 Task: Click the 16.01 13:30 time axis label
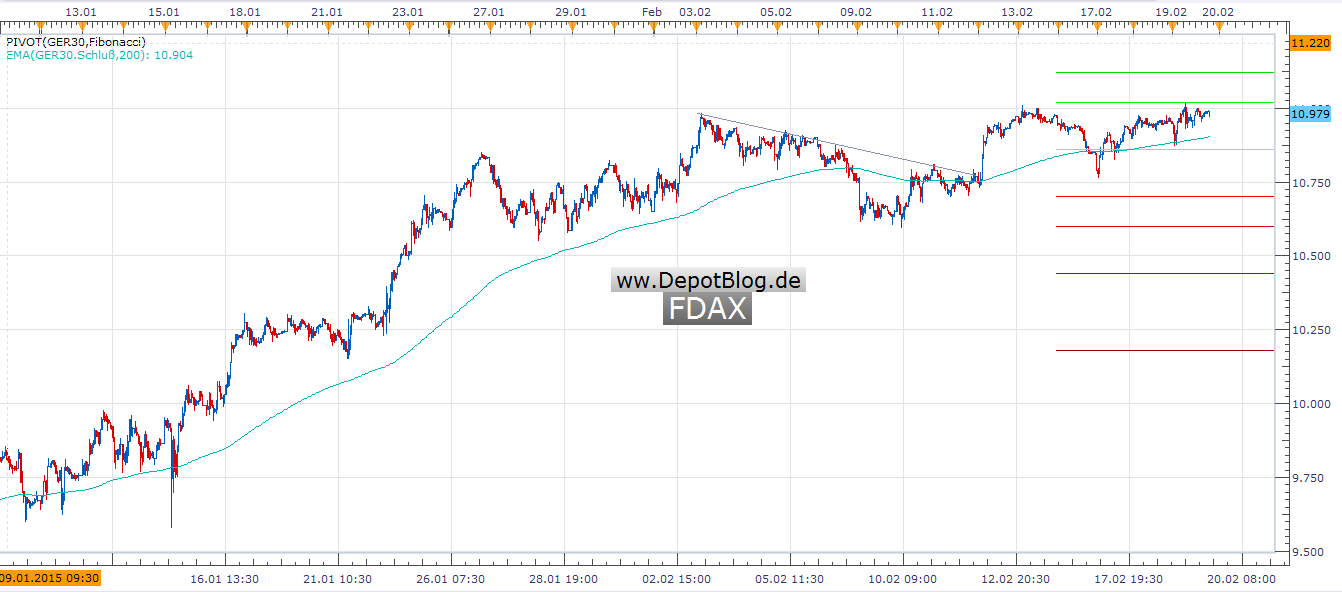tap(225, 578)
